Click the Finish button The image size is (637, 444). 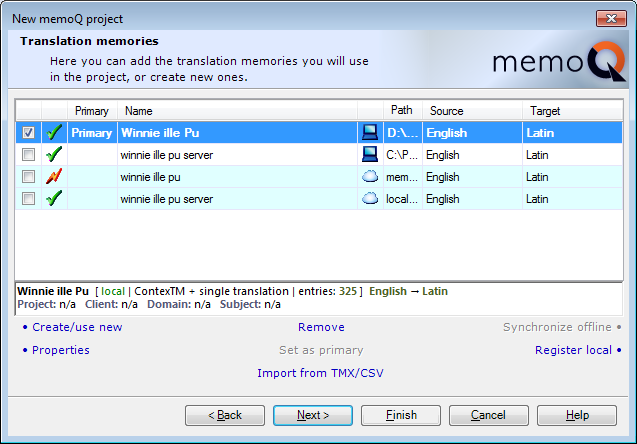(401, 415)
